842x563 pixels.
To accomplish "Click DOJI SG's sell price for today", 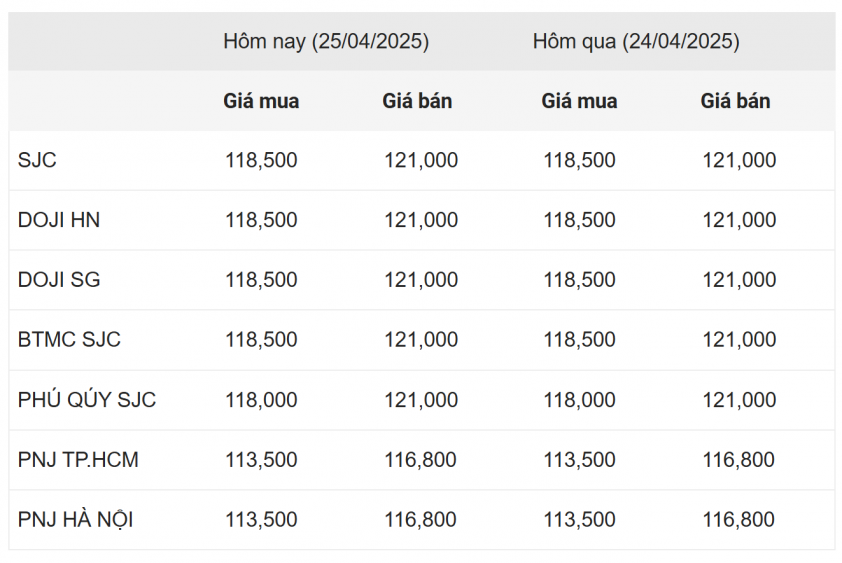I will [421, 280].
